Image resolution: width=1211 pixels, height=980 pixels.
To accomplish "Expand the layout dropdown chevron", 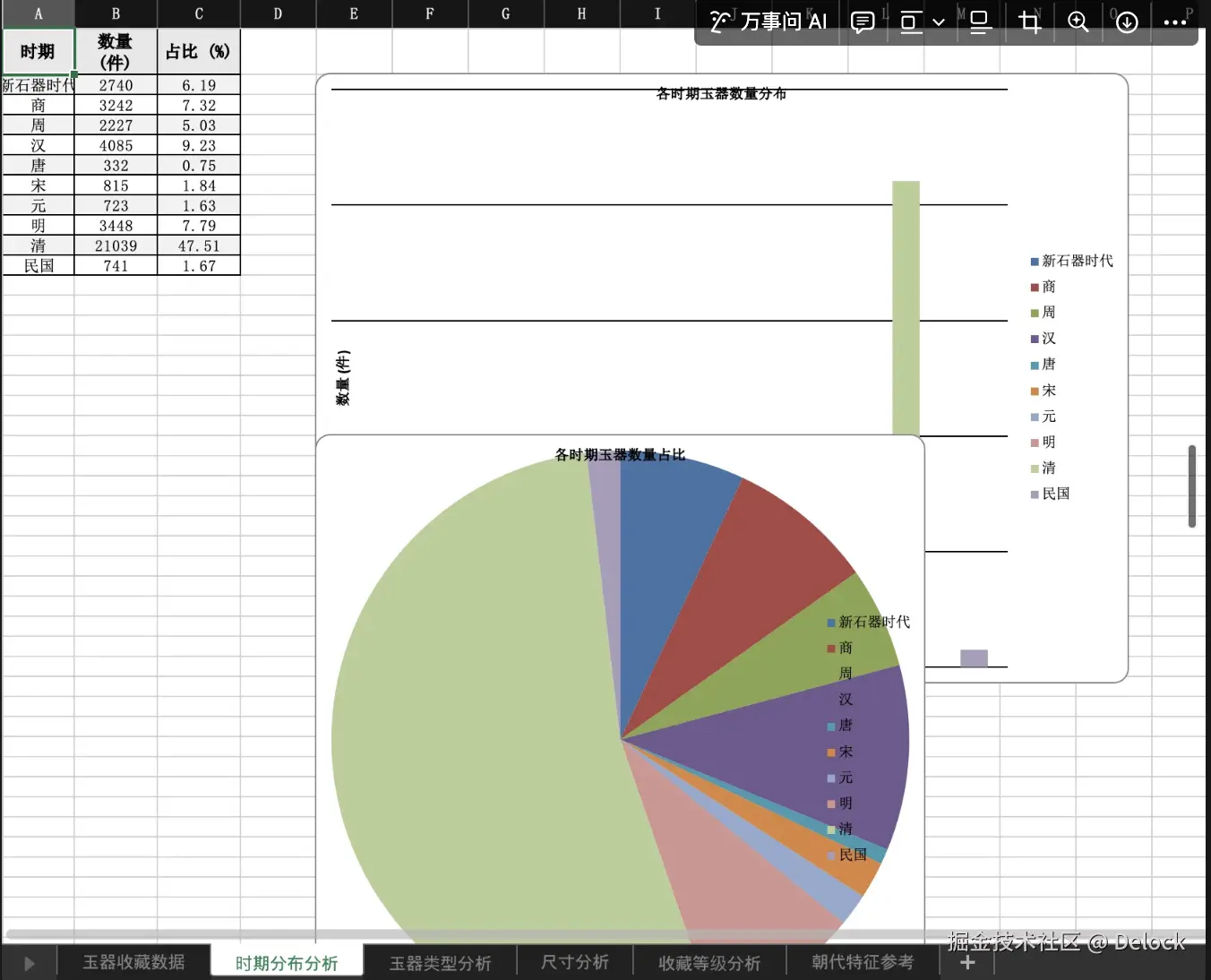I will click(x=939, y=22).
